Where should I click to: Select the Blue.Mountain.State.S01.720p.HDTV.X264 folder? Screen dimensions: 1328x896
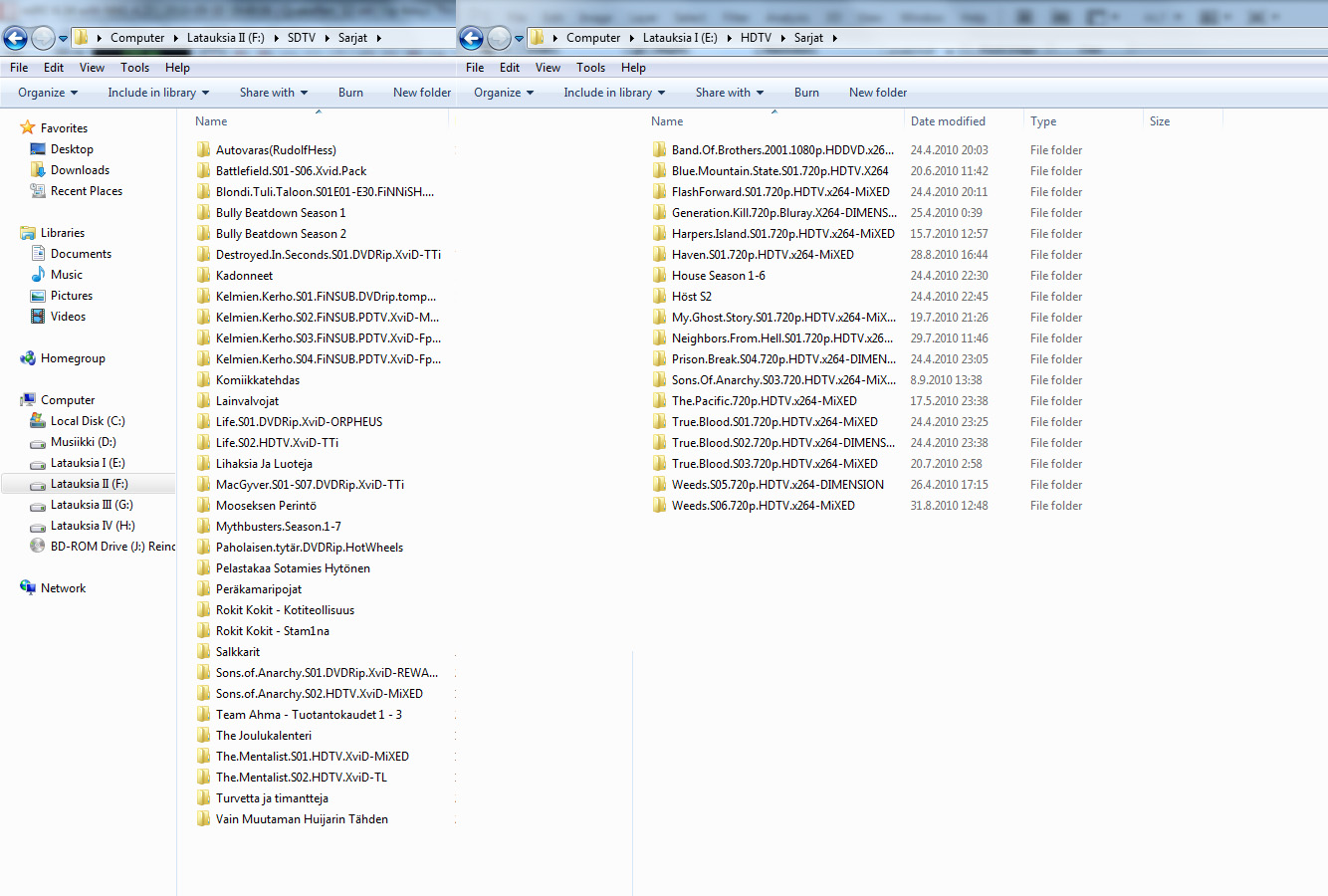pyautogui.click(x=780, y=171)
